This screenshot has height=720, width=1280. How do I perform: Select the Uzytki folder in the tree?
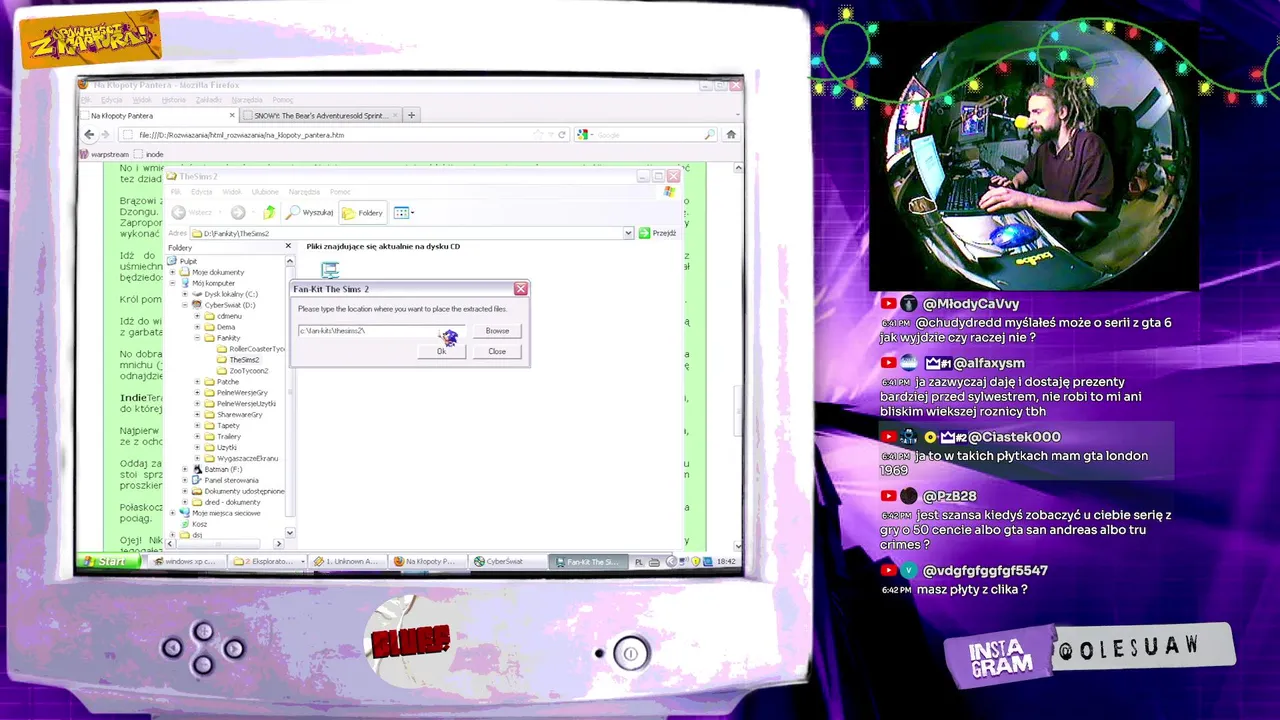click(226, 448)
